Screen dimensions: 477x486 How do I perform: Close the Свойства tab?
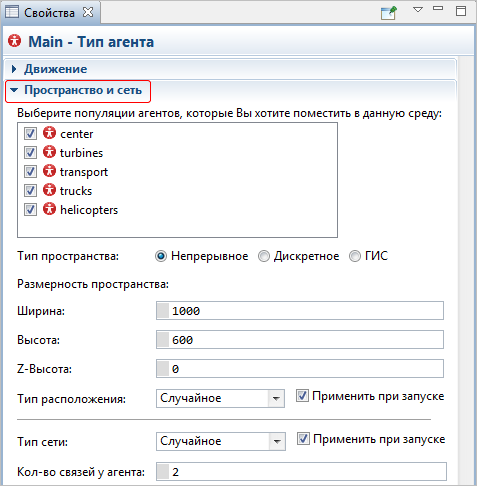pos(88,12)
